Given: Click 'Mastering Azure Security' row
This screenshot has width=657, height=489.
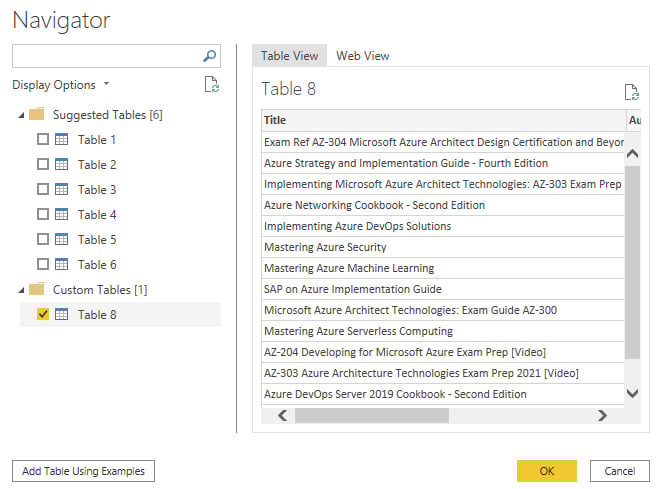Looking at the screenshot, I should pyautogui.click(x=443, y=247).
